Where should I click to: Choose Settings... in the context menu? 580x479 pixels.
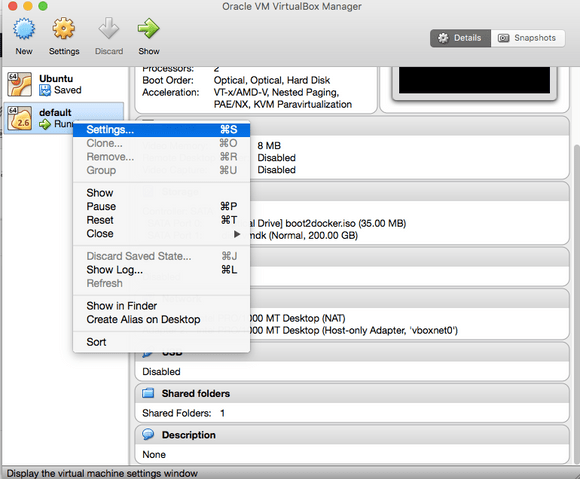(x=161, y=129)
